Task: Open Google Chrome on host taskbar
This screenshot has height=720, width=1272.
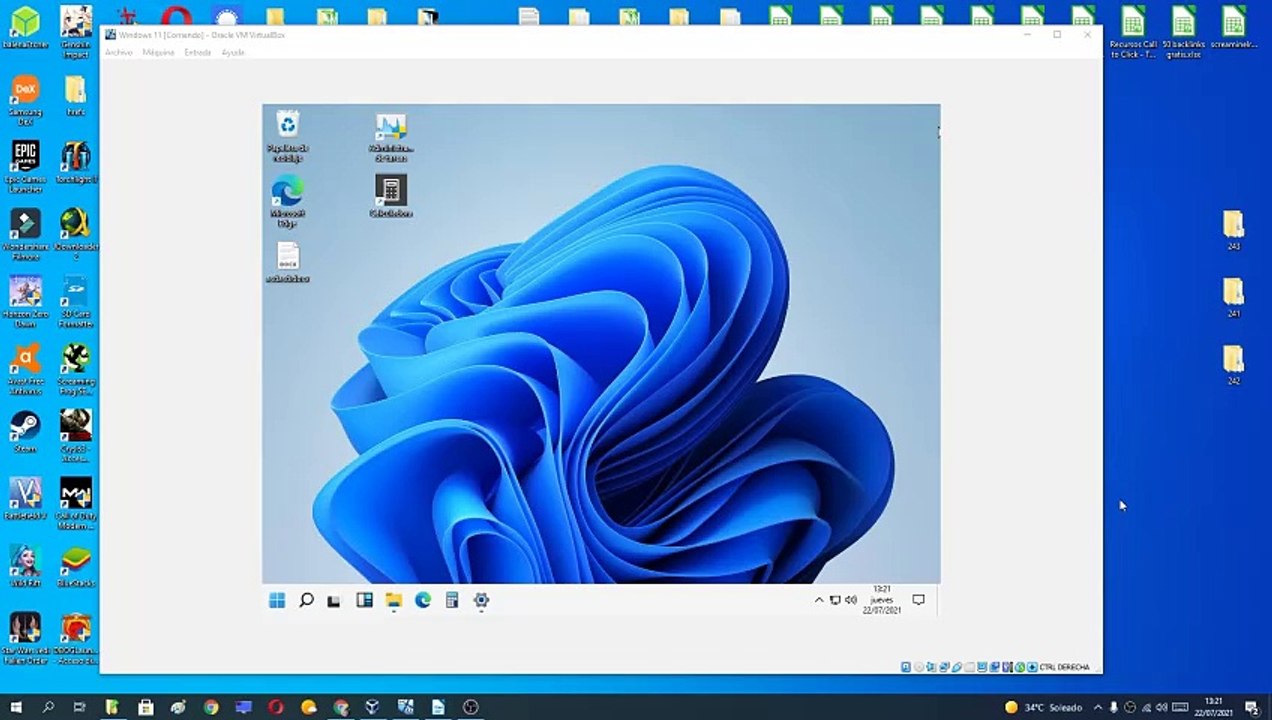Action: (x=211, y=707)
